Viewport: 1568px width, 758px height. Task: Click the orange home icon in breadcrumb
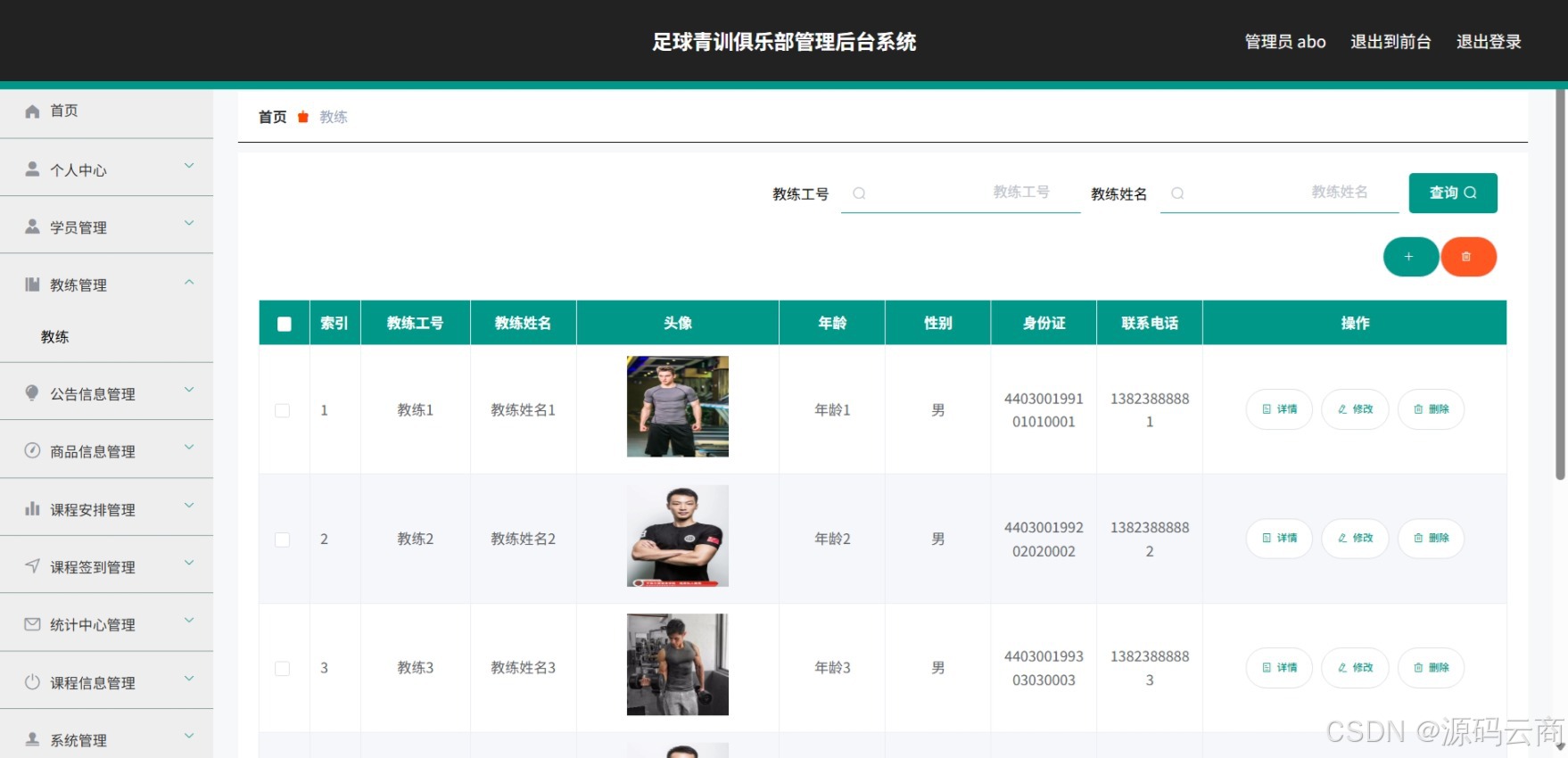(303, 117)
